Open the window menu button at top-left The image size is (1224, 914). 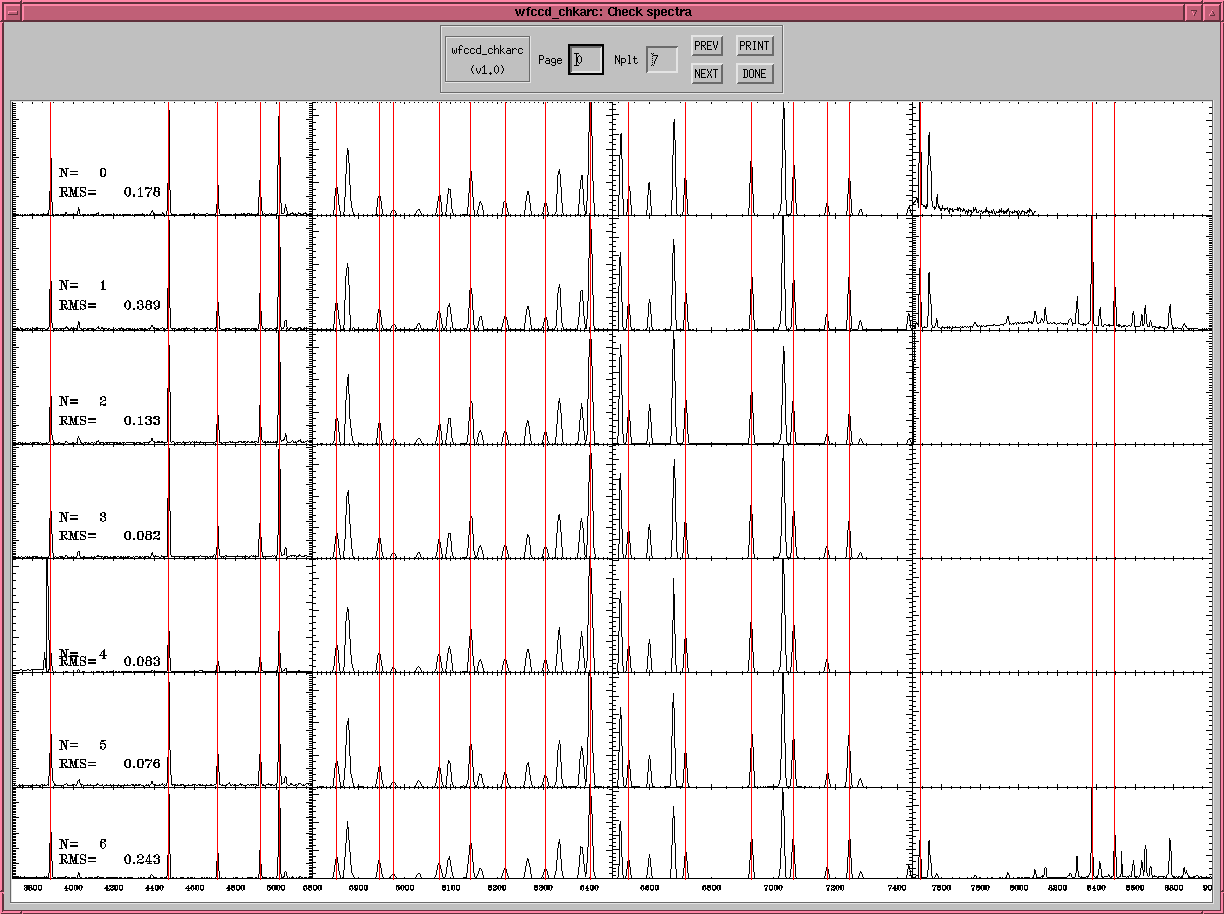click(x=14, y=10)
